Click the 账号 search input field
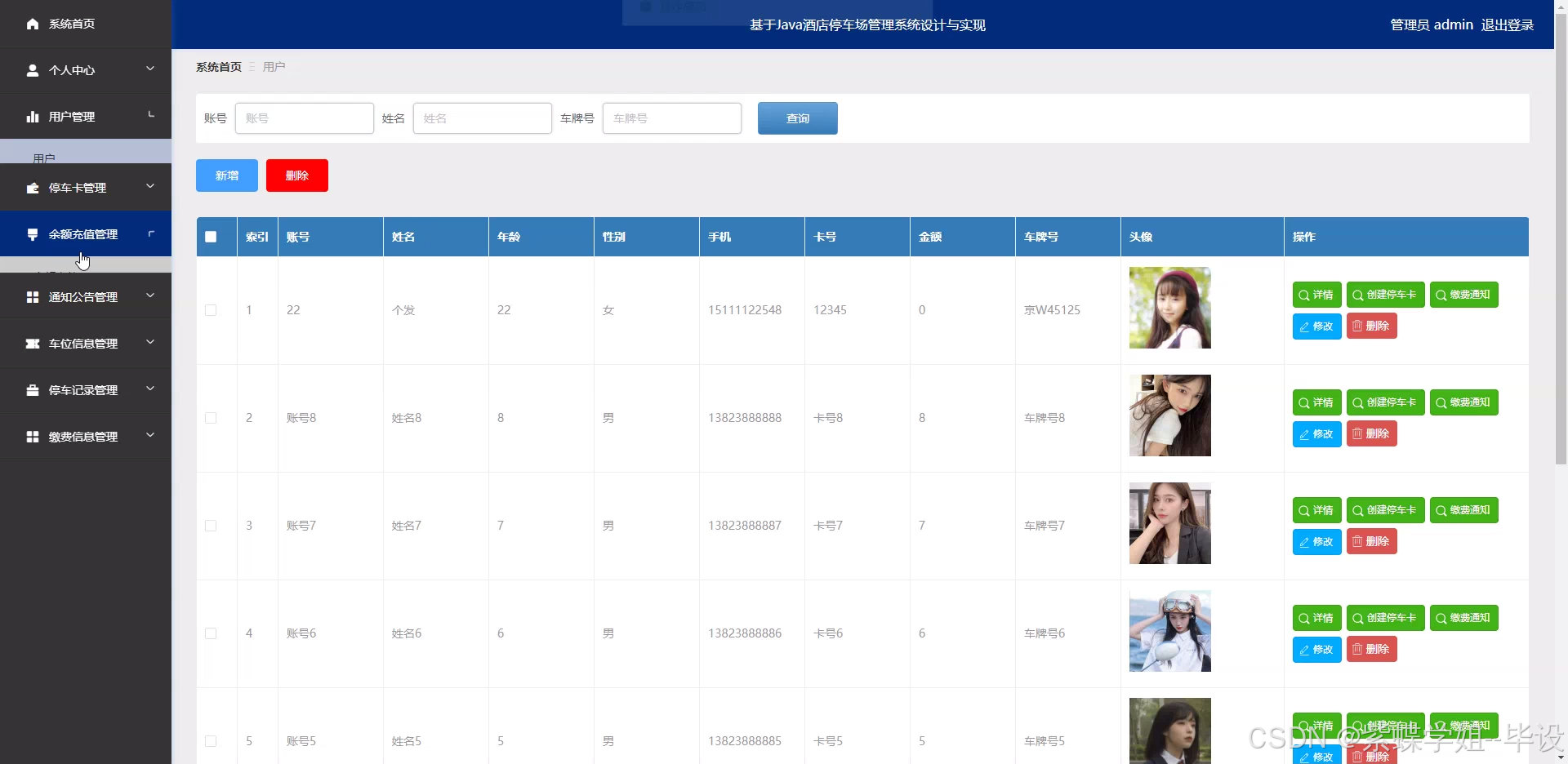The image size is (1568, 764). pyautogui.click(x=305, y=118)
